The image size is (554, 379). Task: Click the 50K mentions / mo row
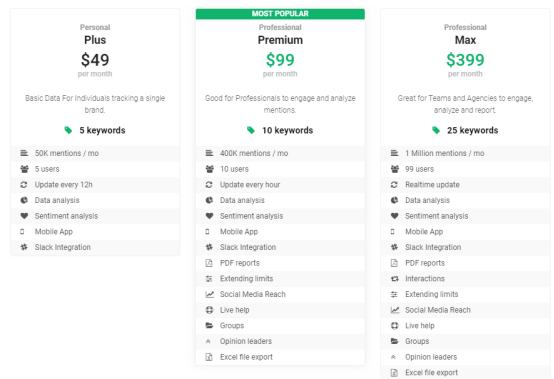[x=95, y=153]
